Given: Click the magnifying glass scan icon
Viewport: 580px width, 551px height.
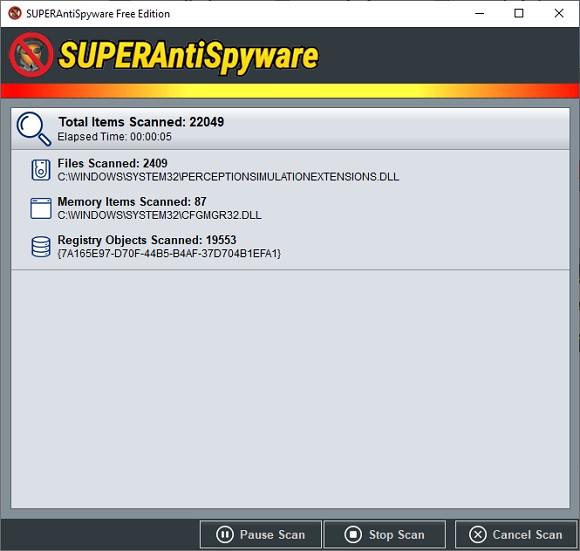Looking at the screenshot, I should coord(34,129).
